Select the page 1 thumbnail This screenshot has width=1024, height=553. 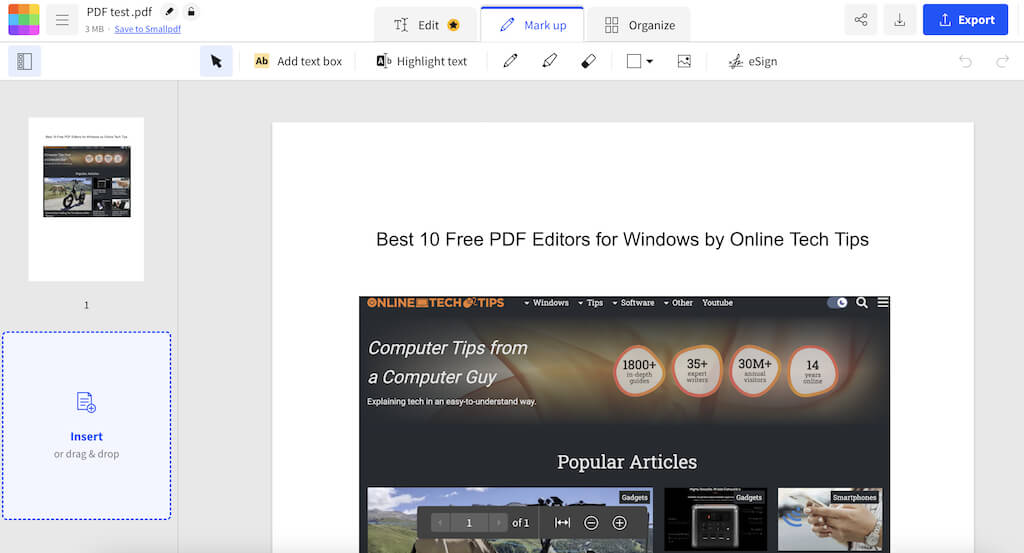[86, 199]
